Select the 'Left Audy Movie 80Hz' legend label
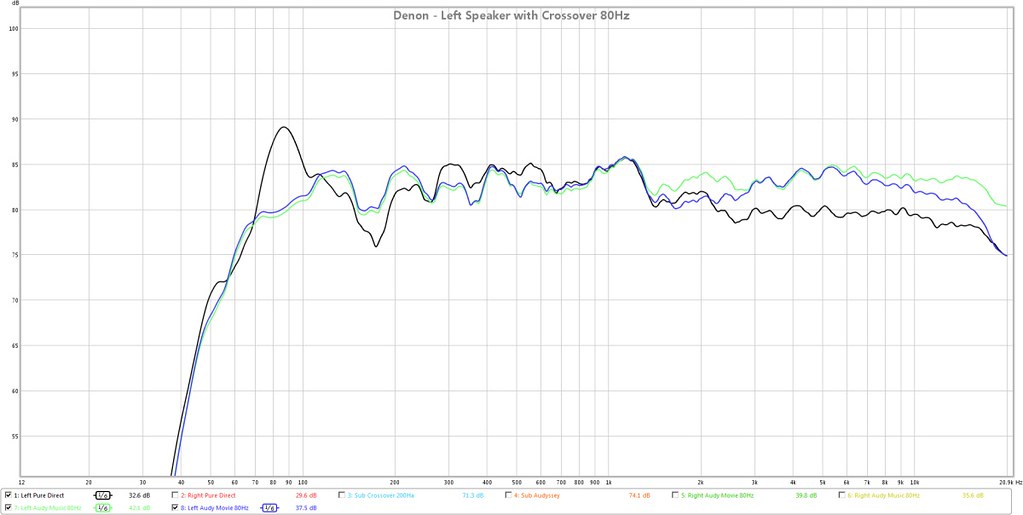The width and height of the screenshot is (1023, 515). 214,508
